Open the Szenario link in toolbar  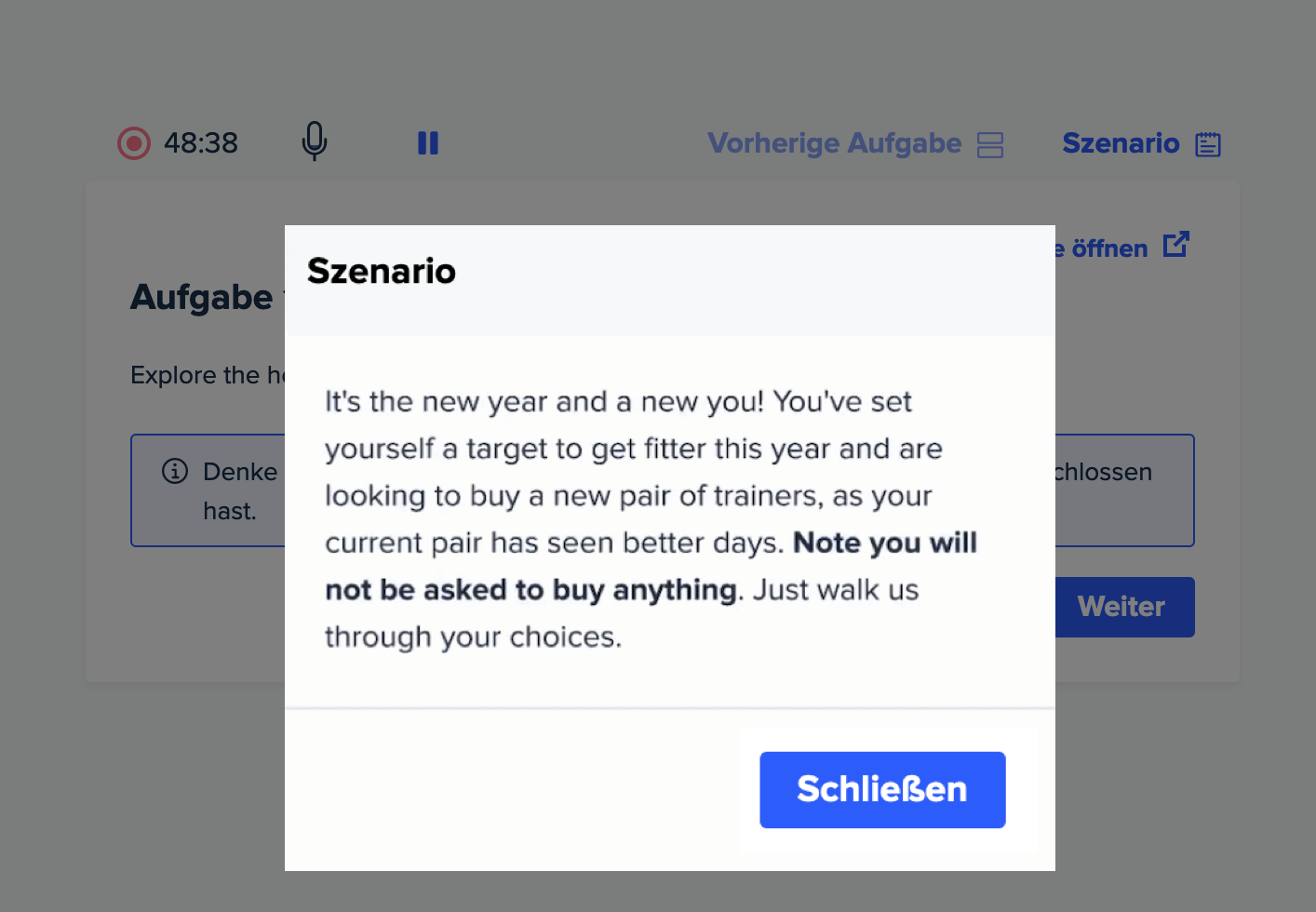pos(1121,143)
